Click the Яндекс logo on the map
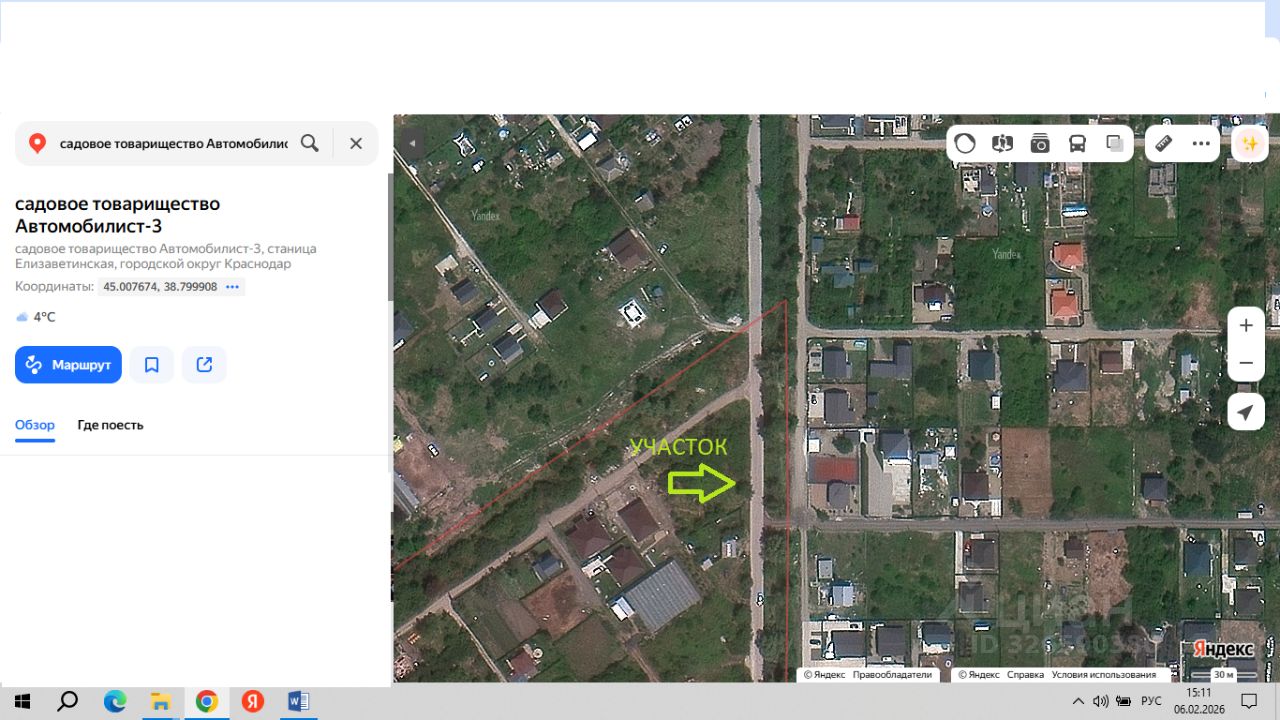 1225,649
